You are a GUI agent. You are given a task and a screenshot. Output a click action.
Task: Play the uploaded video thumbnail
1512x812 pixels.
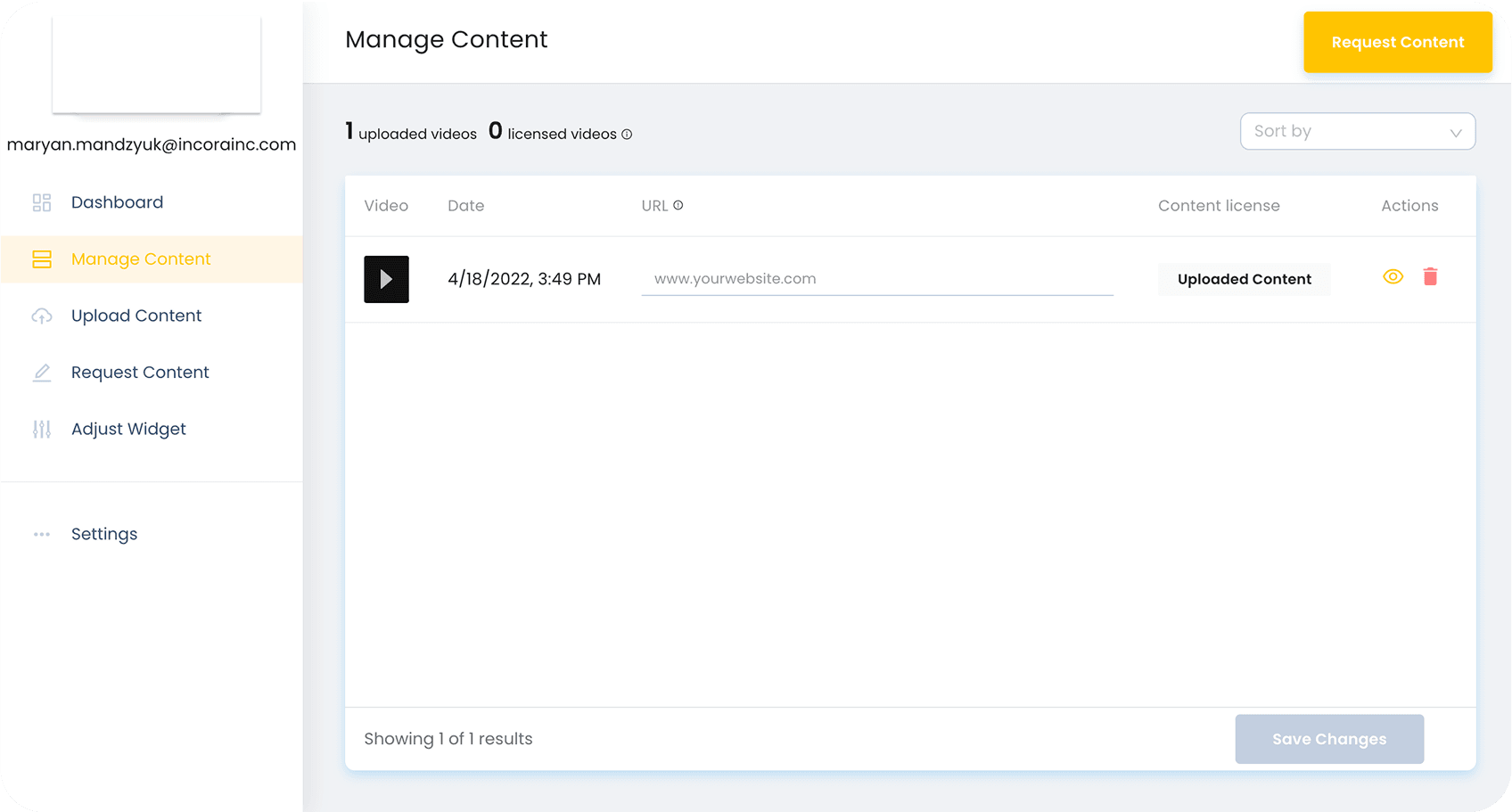(386, 279)
